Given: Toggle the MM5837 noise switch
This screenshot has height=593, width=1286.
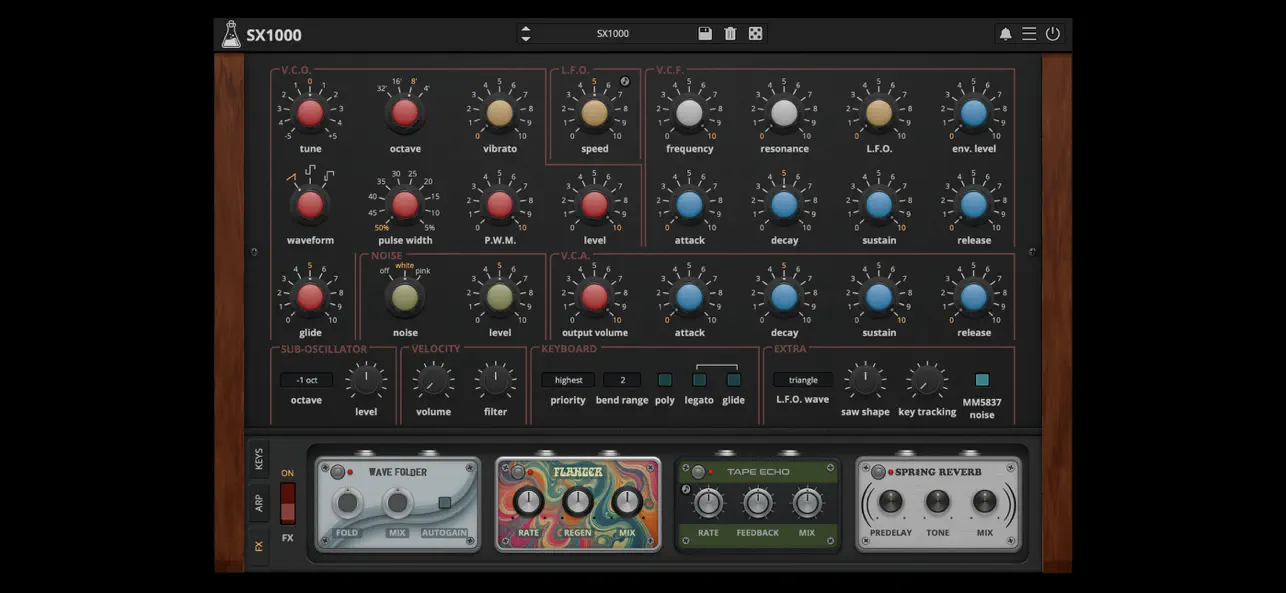Looking at the screenshot, I should pos(982,379).
